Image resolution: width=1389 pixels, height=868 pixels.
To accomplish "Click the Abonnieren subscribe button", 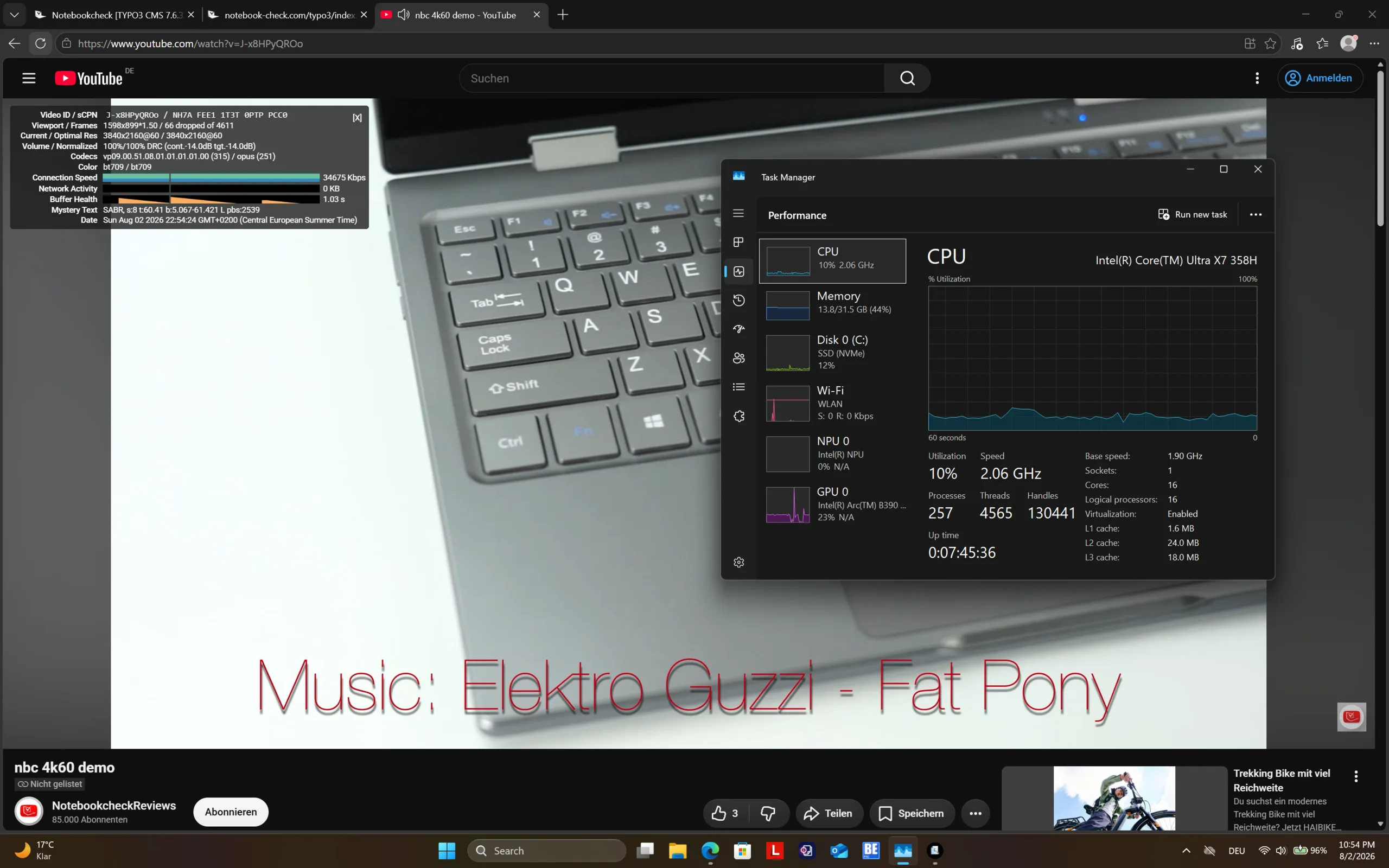I will 231,812.
